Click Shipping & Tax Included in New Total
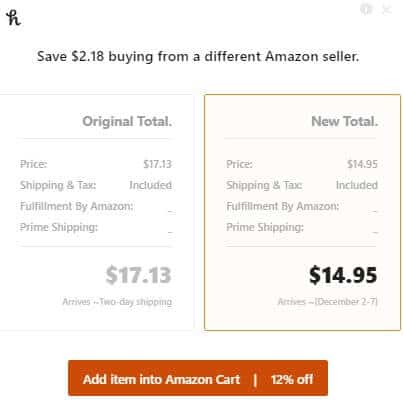Image resolution: width=403 pixels, height=406 pixels. click(302, 185)
